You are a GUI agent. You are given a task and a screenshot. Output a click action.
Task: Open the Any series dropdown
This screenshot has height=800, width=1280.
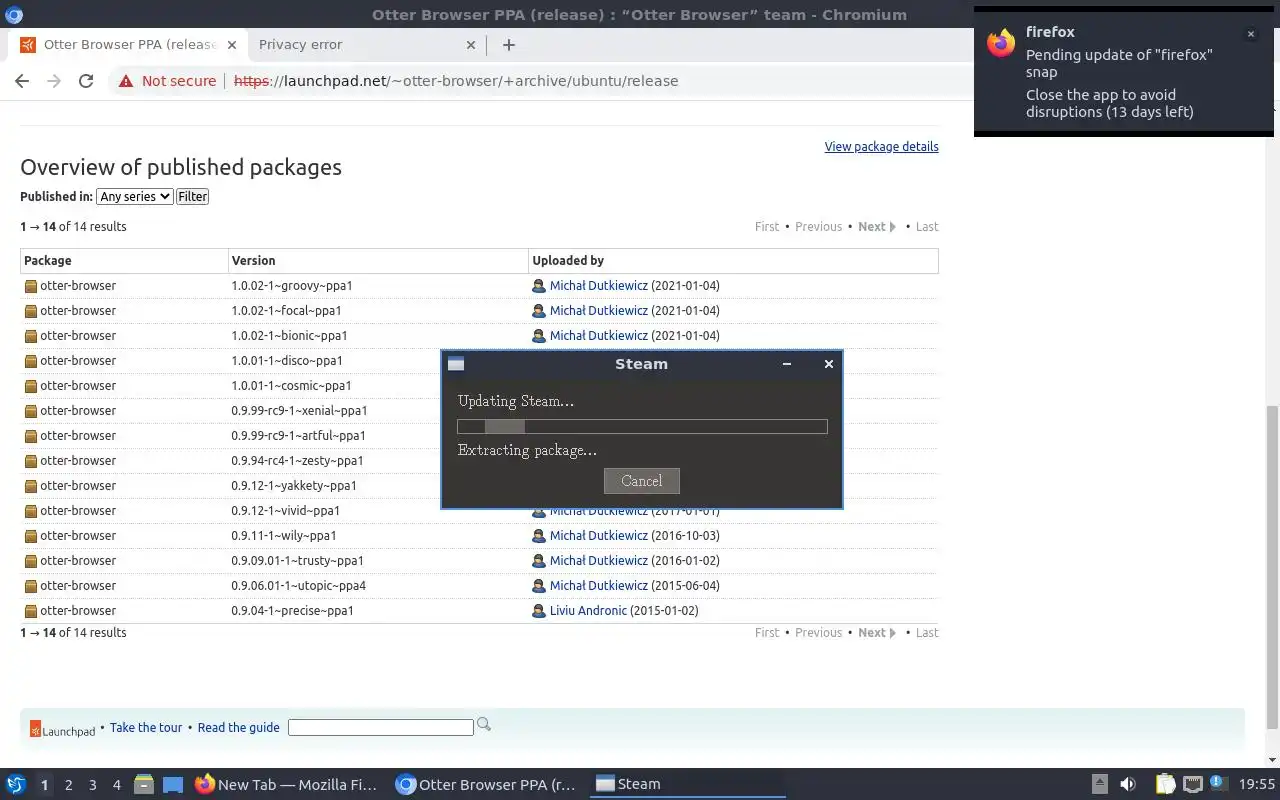[x=135, y=196]
